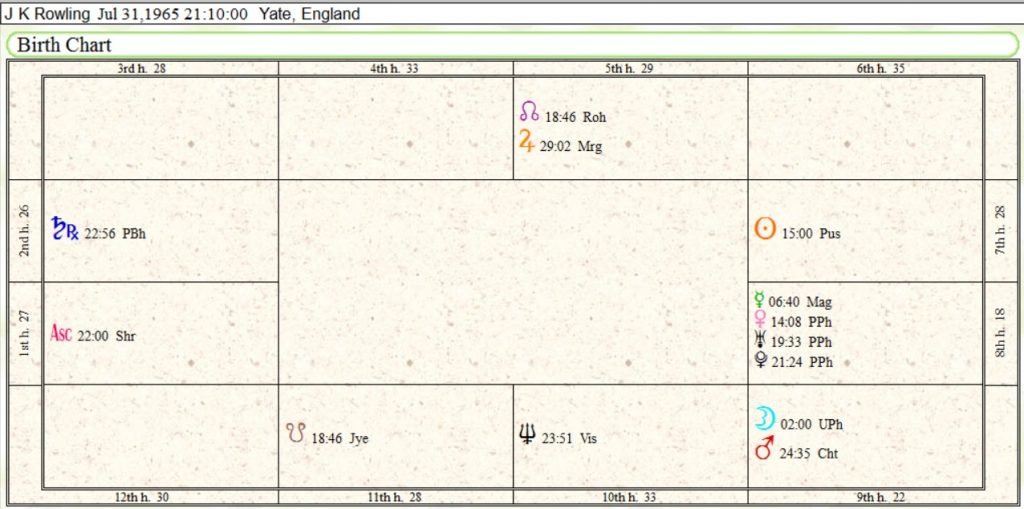This screenshot has width=1024, height=509.
Task: Click the pink Venus glyph
Action: pos(760,320)
